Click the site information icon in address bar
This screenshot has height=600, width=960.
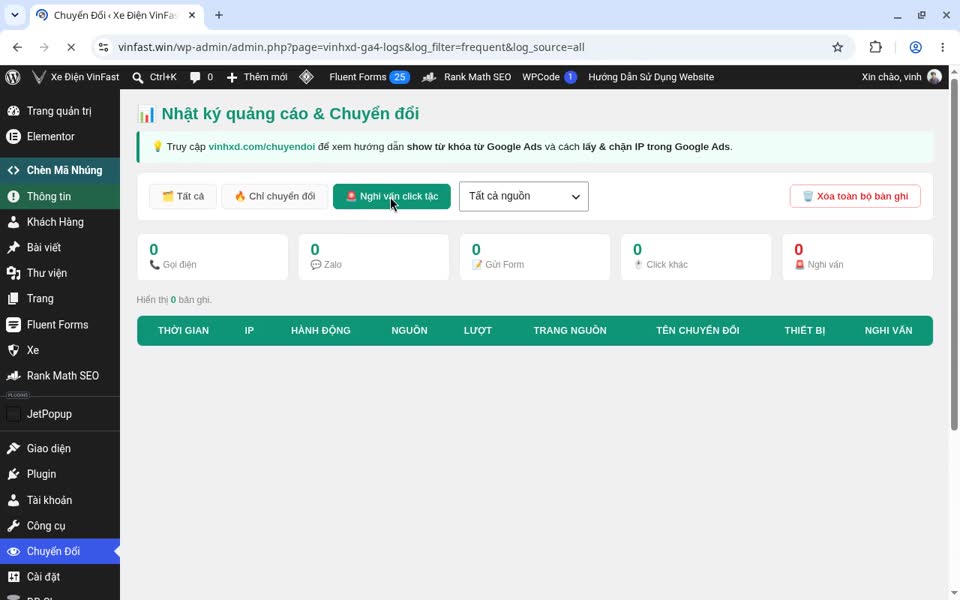pos(103,47)
